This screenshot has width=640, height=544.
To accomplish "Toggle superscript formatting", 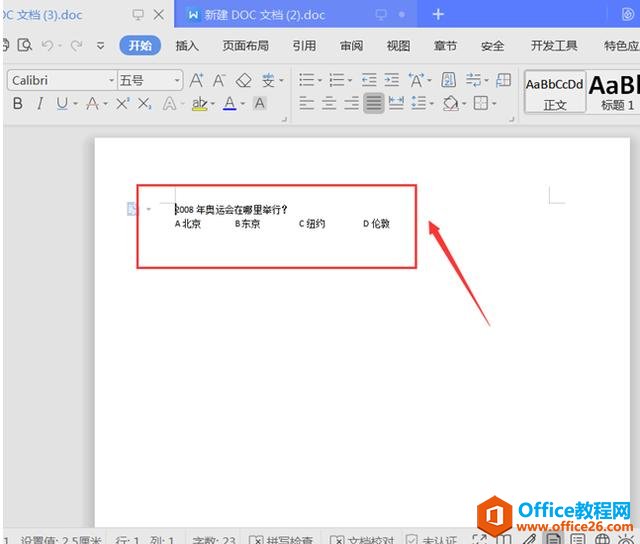I will click(x=122, y=104).
